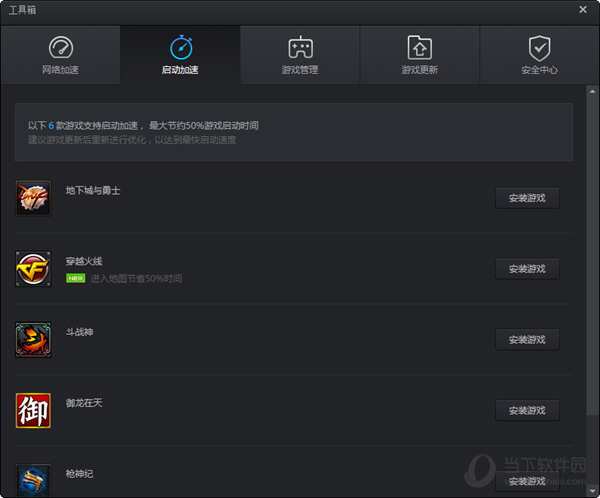This screenshot has width=600, height=498.
Task: Click the 御龙在天 game icon
Action: (x=33, y=410)
